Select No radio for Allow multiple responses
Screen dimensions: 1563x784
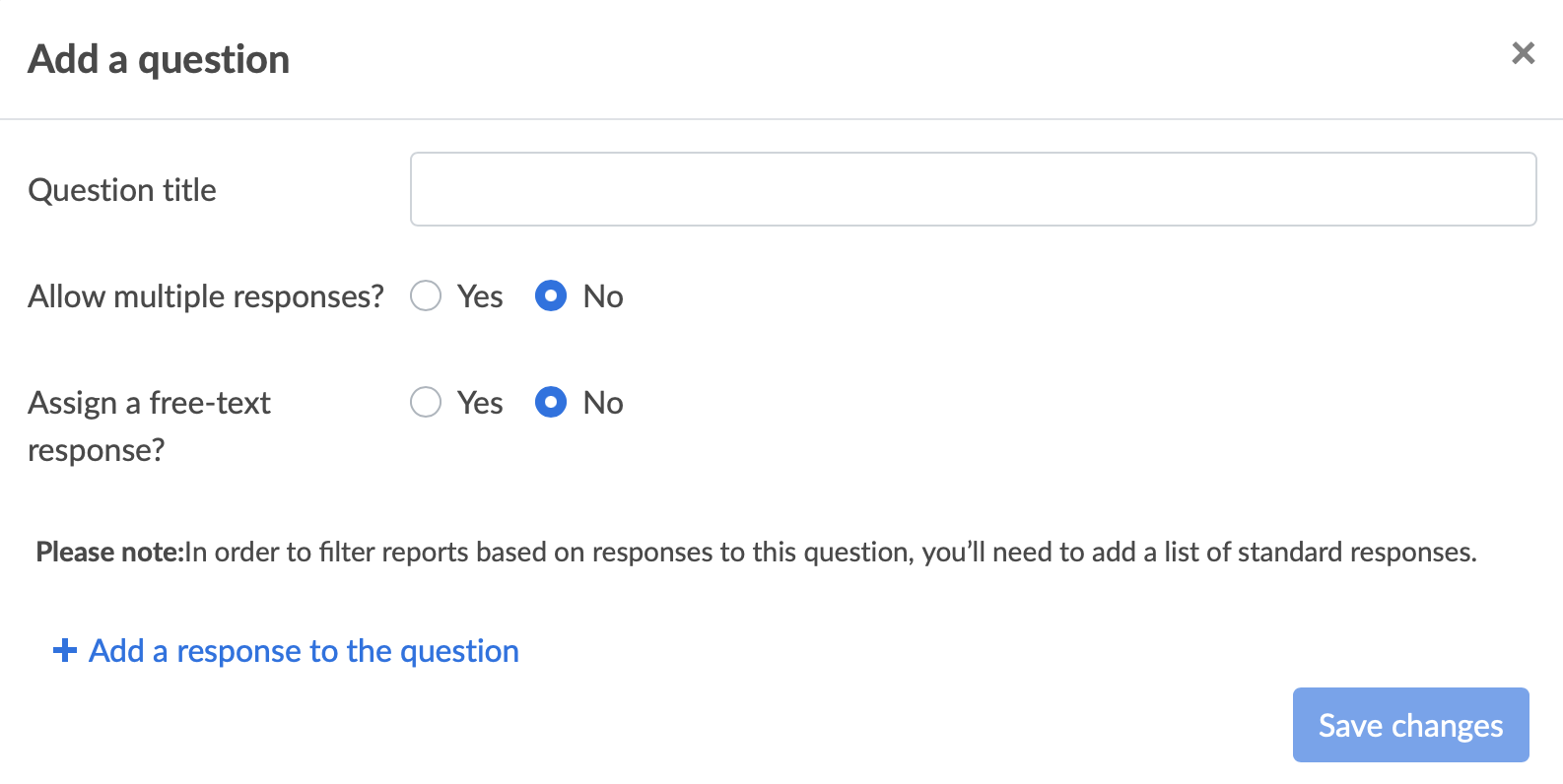(x=551, y=295)
